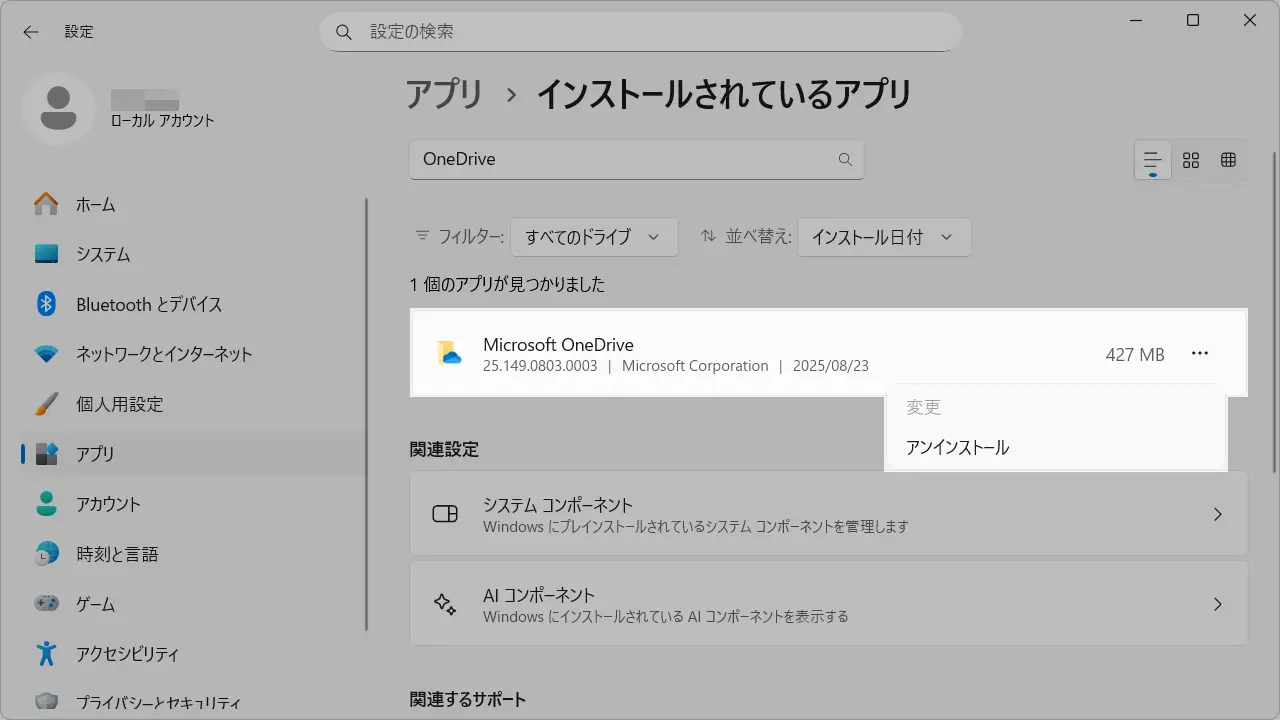This screenshot has height=720, width=1280.
Task: Open アクセシビリティ settings
Action: (193, 654)
